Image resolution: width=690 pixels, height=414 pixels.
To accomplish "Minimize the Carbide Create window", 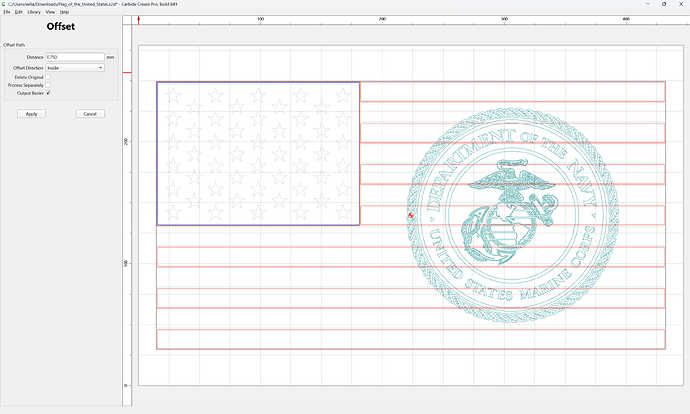I will 648,4.
